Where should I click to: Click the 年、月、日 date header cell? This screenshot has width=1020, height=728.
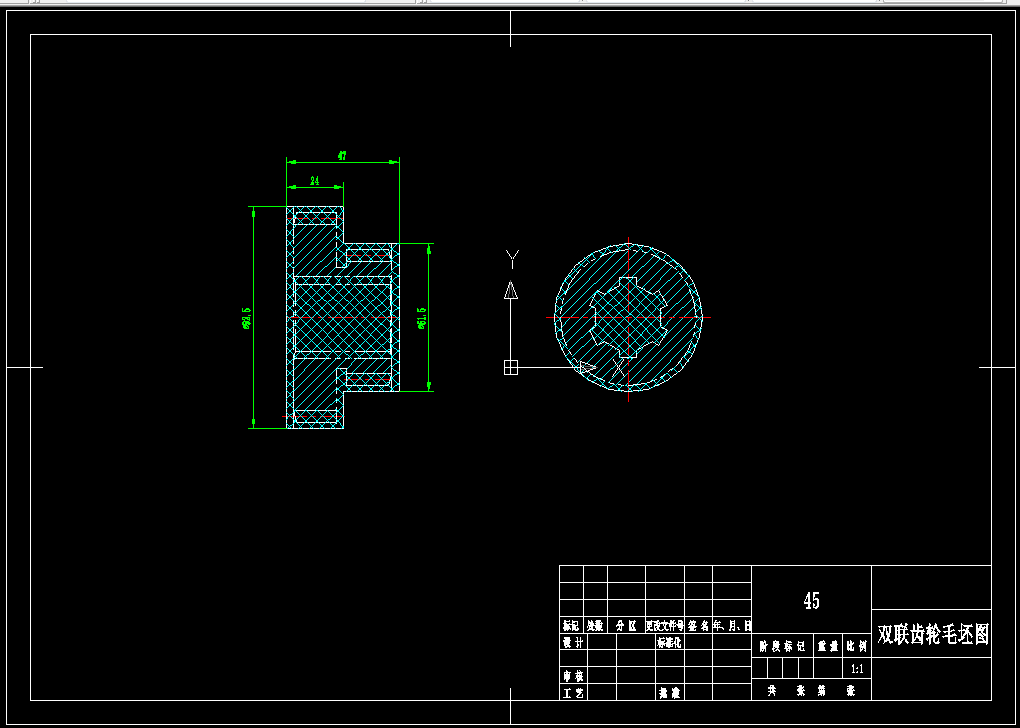[732, 626]
